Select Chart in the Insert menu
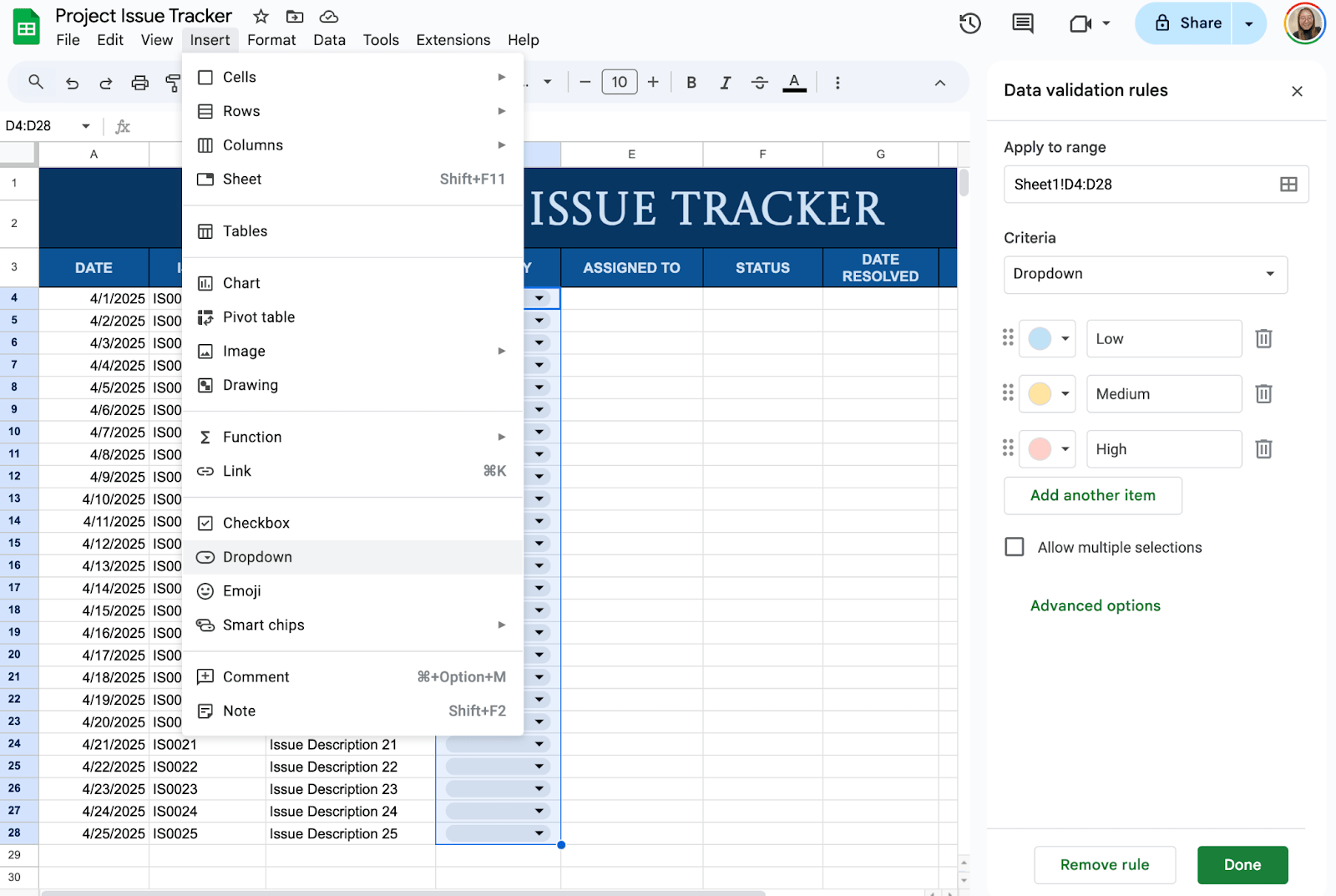Viewport: 1336px width, 896px height. coord(352,283)
